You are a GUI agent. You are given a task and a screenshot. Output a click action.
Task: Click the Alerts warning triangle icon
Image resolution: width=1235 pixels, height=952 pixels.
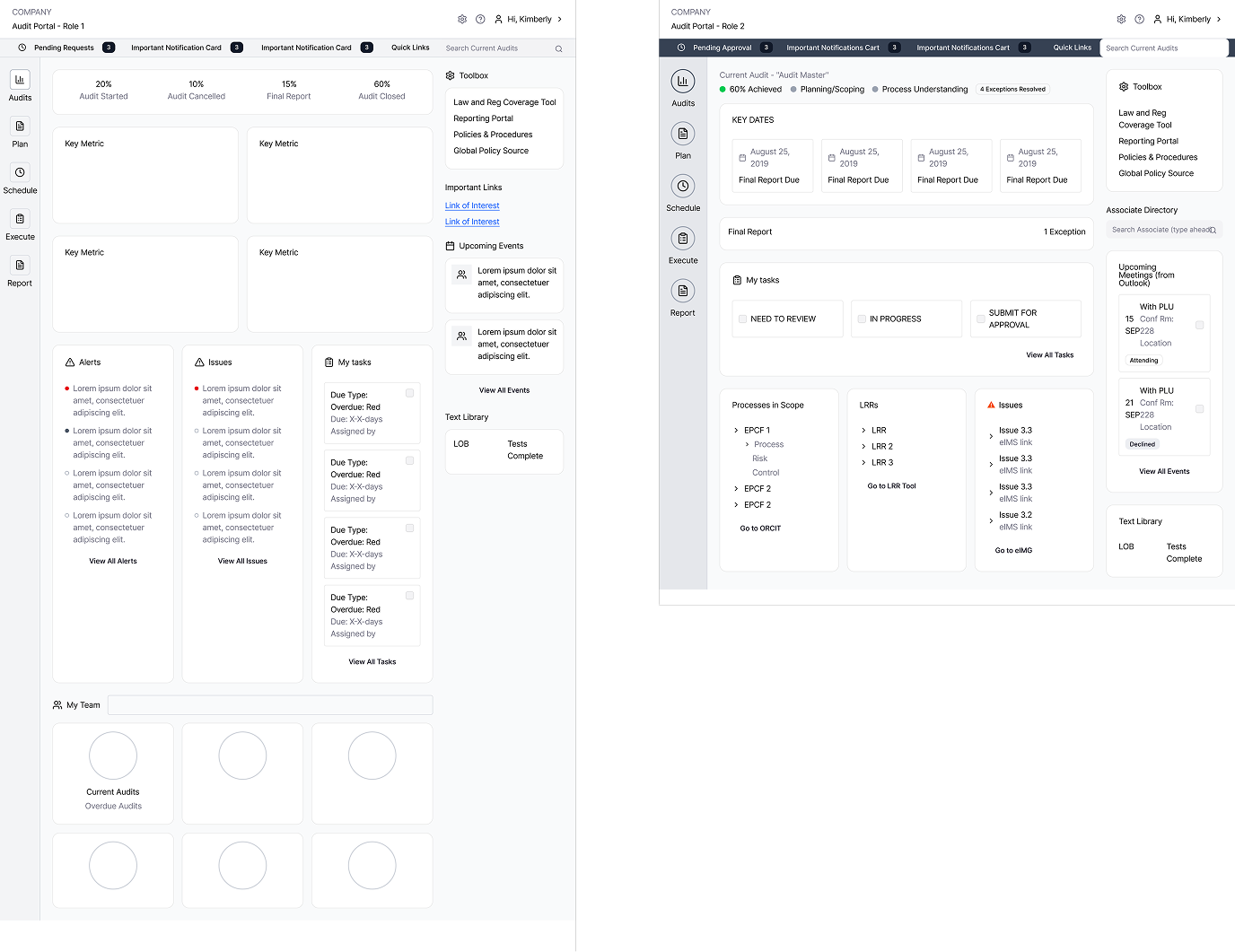[x=70, y=362]
